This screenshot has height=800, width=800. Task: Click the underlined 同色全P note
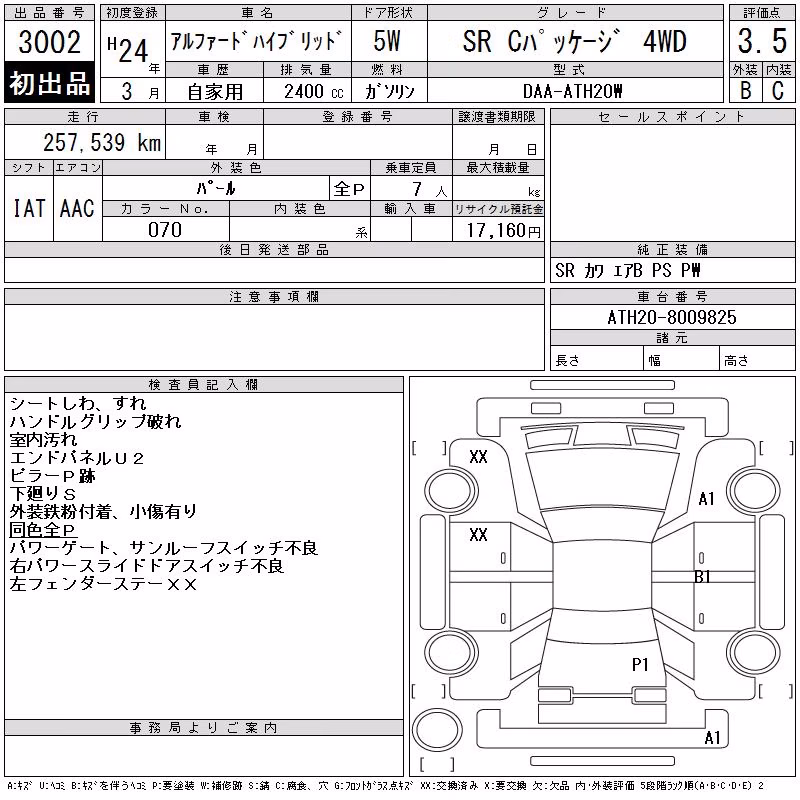point(43,530)
